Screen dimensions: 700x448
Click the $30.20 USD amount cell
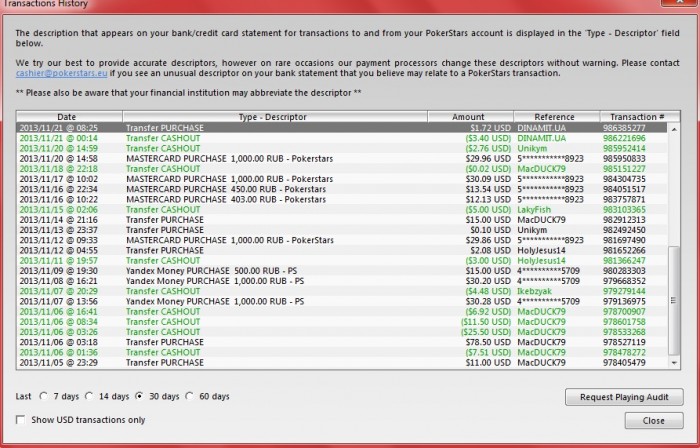point(488,281)
